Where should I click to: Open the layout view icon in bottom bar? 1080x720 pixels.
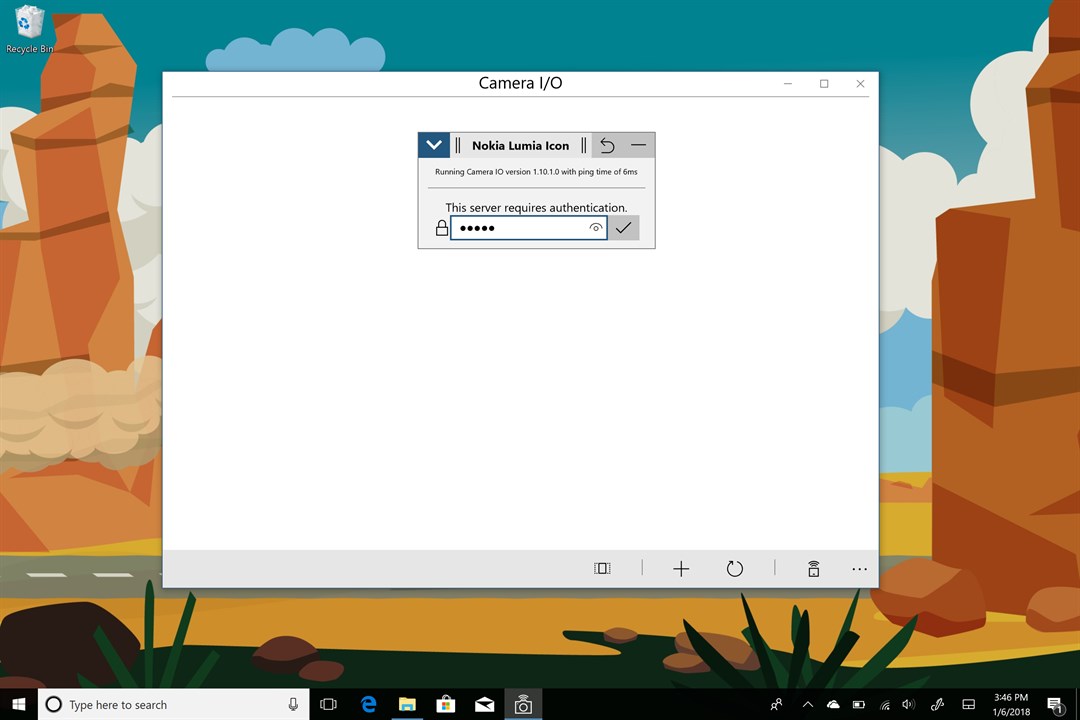click(x=602, y=568)
